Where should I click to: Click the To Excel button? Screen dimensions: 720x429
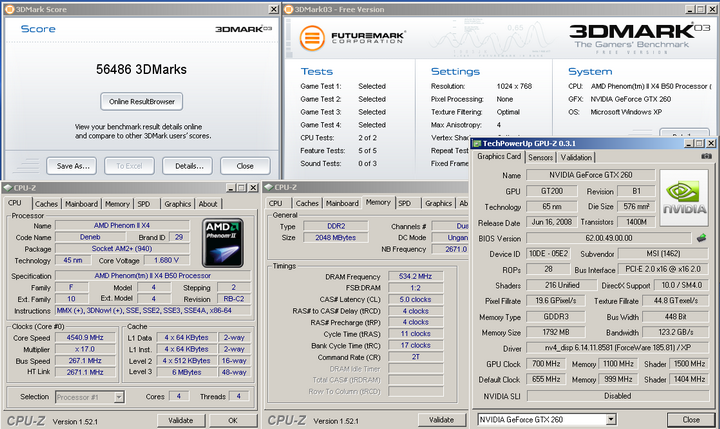[129, 166]
